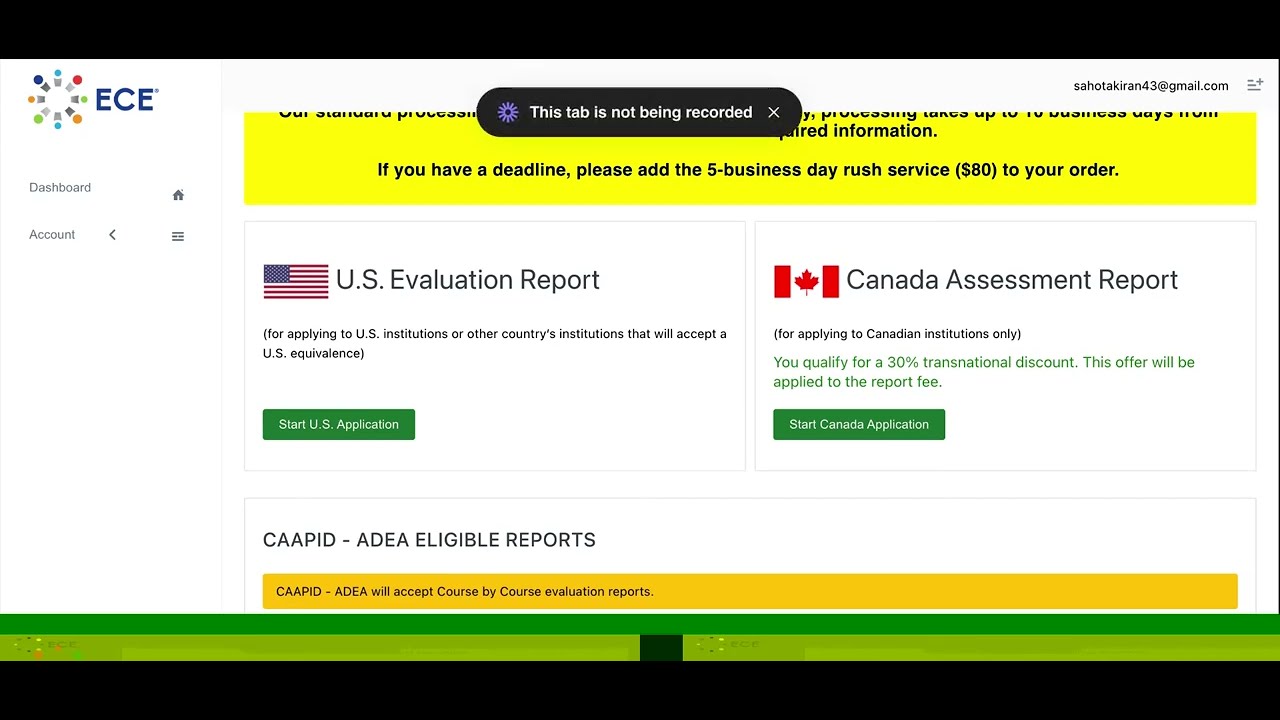1280x720 pixels.
Task: Open the Account sidebar menu
Action: [52, 235]
